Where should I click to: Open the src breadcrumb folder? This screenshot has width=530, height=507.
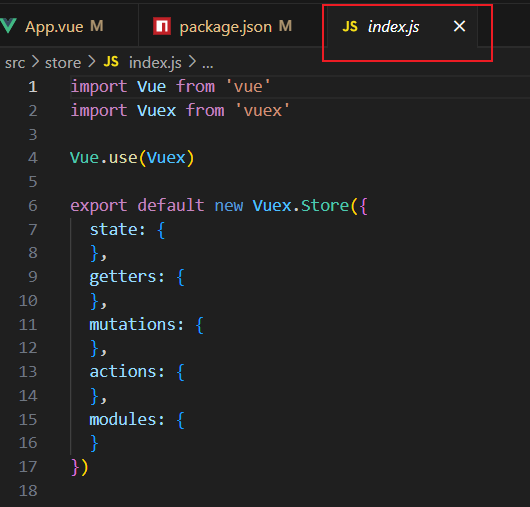coord(15,63)
